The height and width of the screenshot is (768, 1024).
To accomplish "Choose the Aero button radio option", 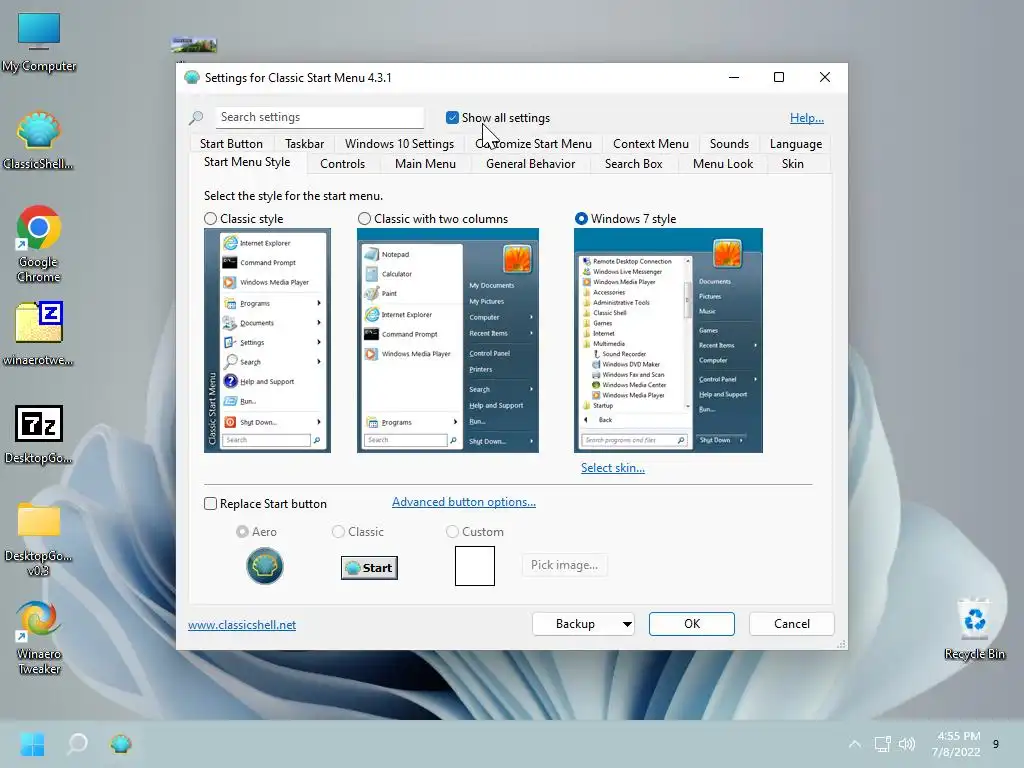I will (242, 532).
